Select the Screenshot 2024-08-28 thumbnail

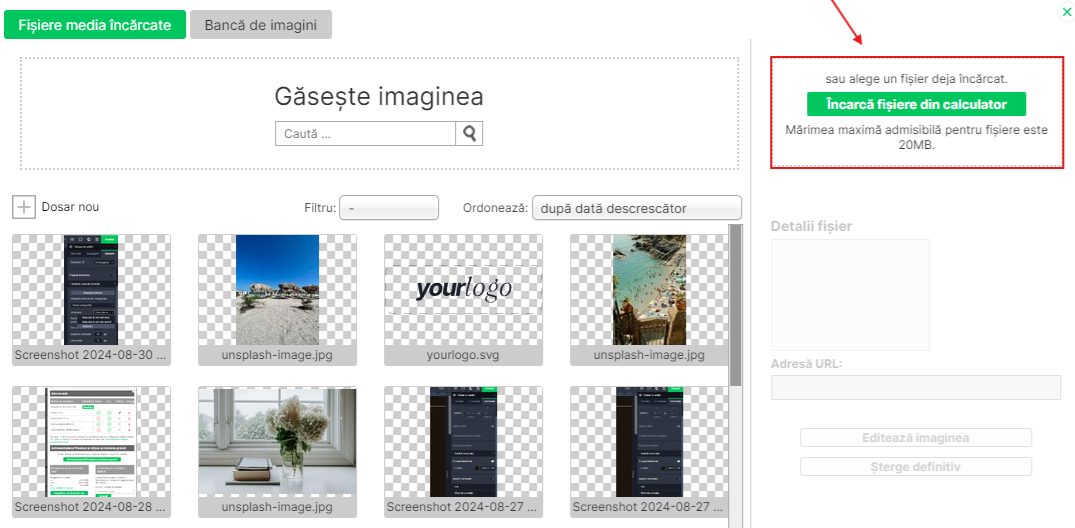[91, 443]
